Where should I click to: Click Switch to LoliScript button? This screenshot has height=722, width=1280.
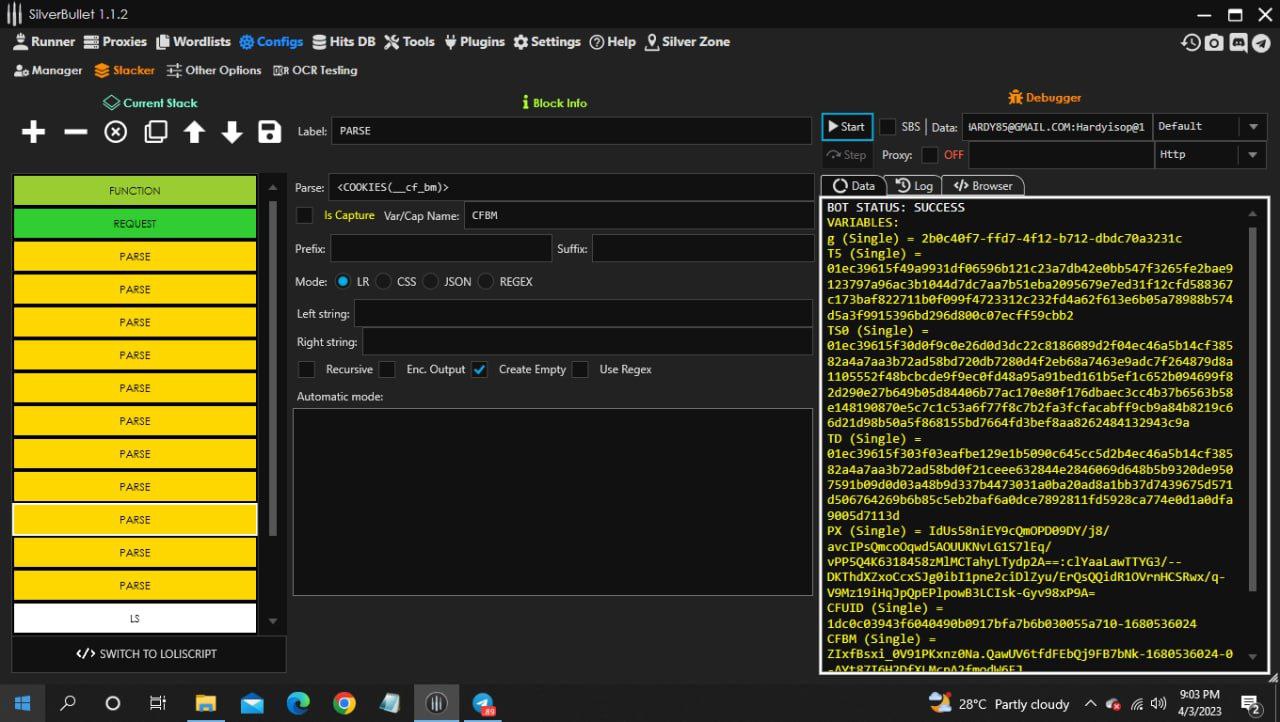[x=148, y=654]
